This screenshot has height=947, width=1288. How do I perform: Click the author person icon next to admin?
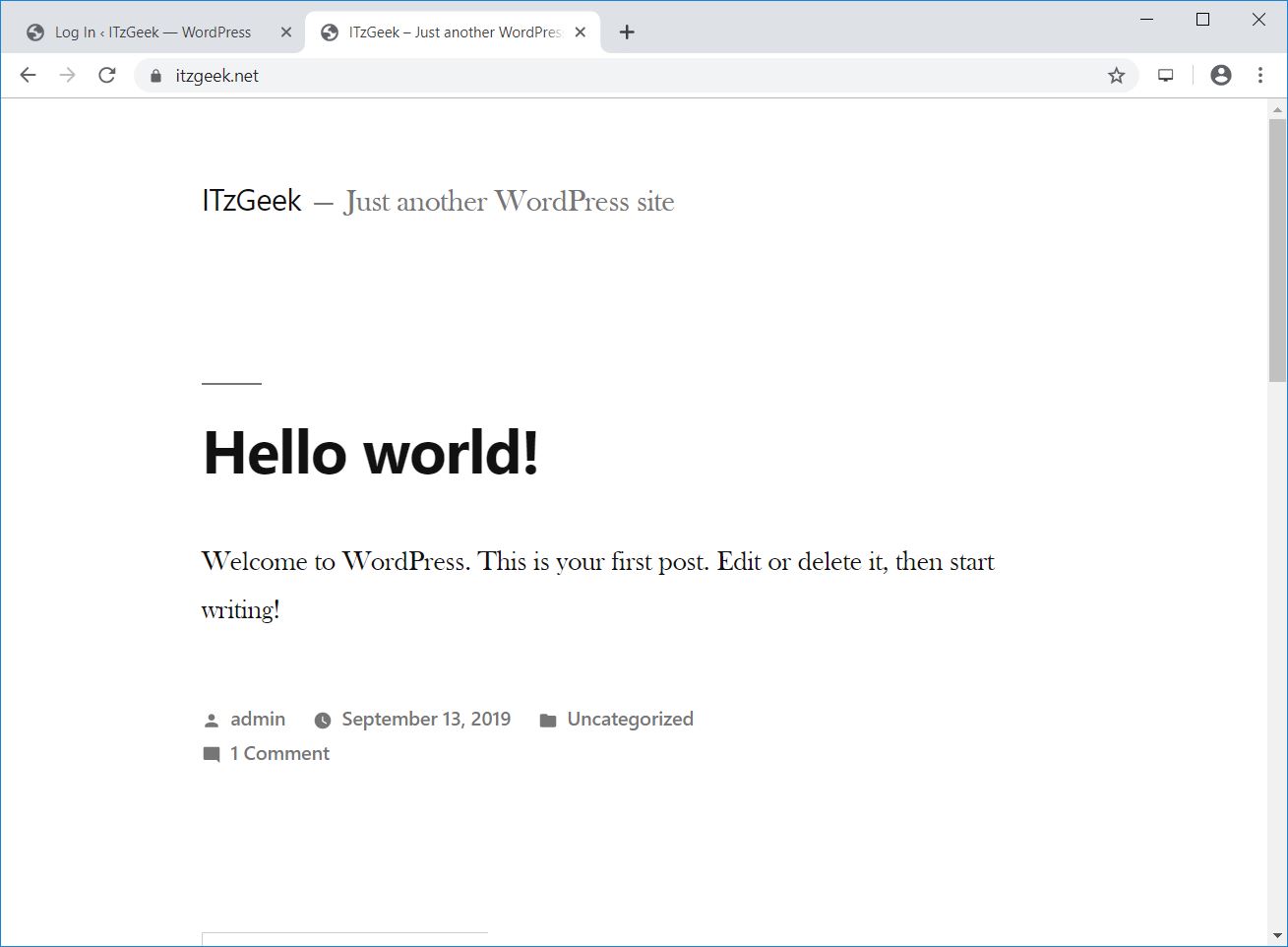212,721
